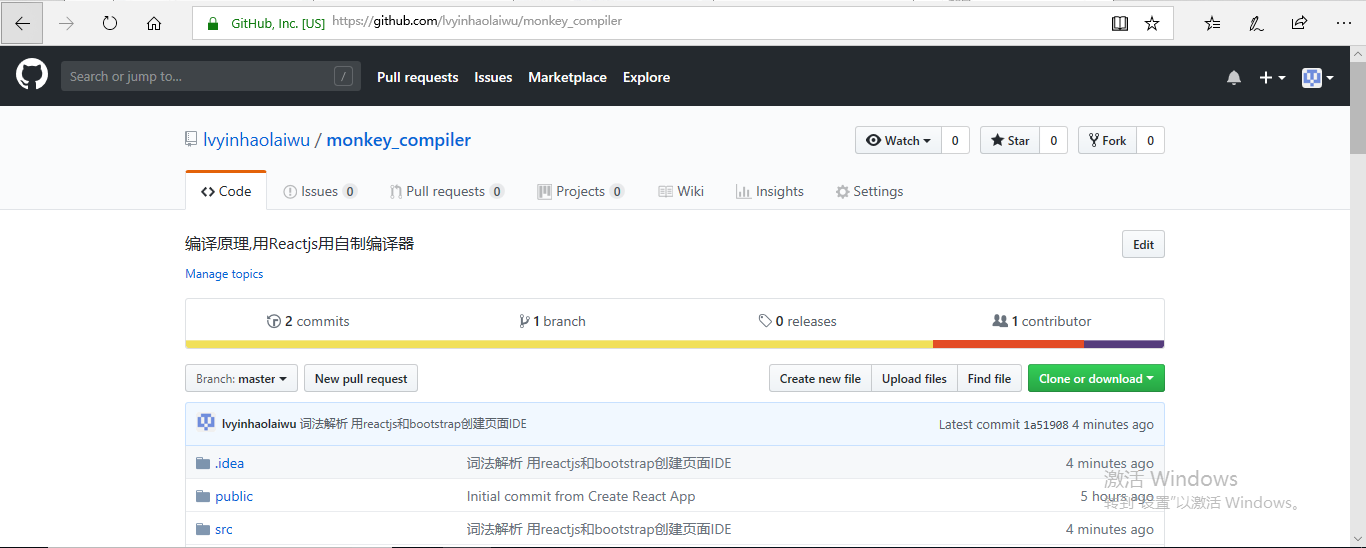Open the plus create new dropdown
This screenshot has width=1366, height=548.
point(1272,77)
